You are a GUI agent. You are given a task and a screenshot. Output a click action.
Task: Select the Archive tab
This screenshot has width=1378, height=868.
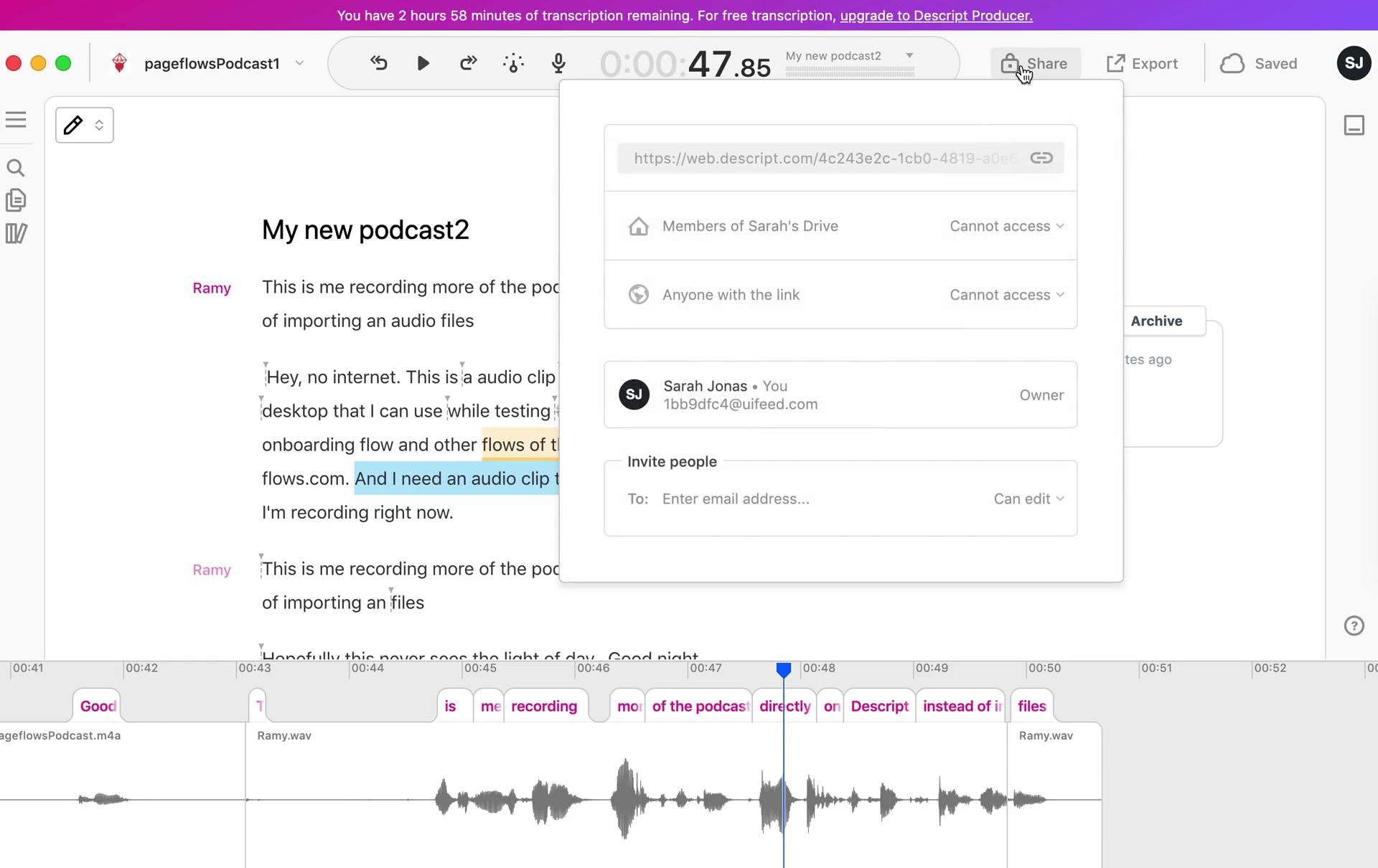[1156, 321]
